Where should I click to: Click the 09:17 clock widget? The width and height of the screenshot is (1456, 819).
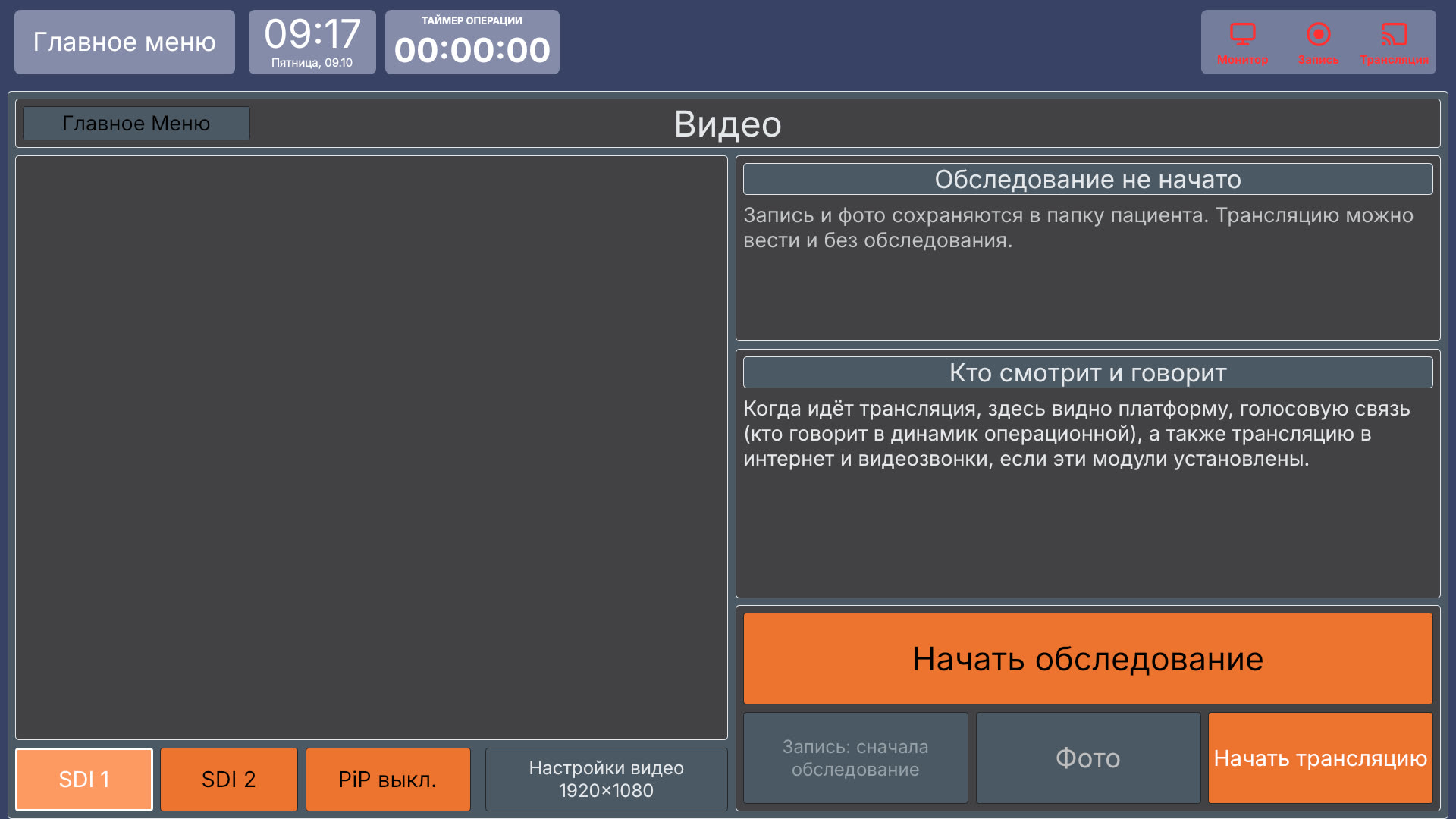[x=312, y=42]
